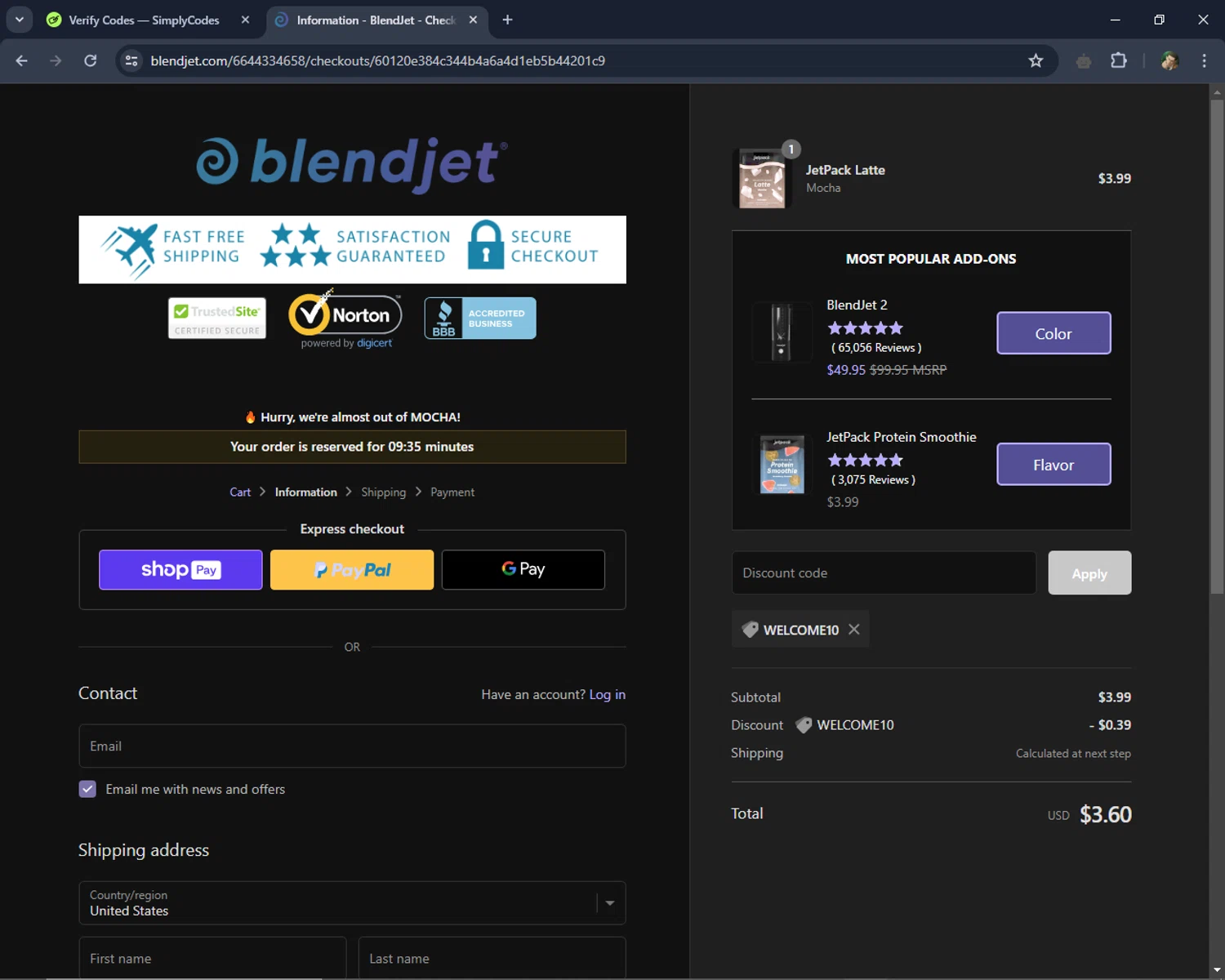Click the BlendJet 2 add-on thumbnail

pos(782,332)
